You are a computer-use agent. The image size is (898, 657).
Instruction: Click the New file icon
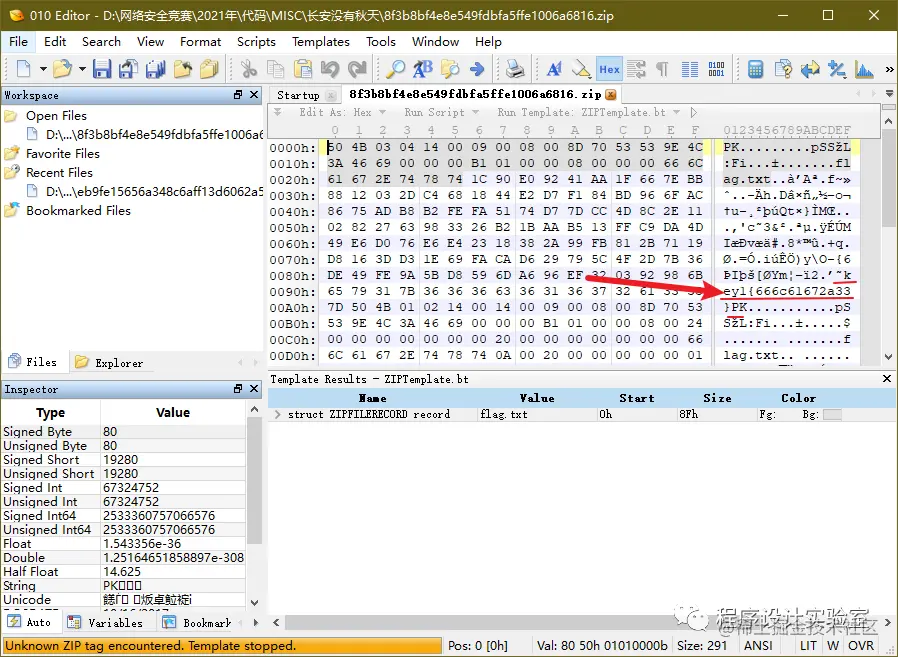(x=23, y=69)
